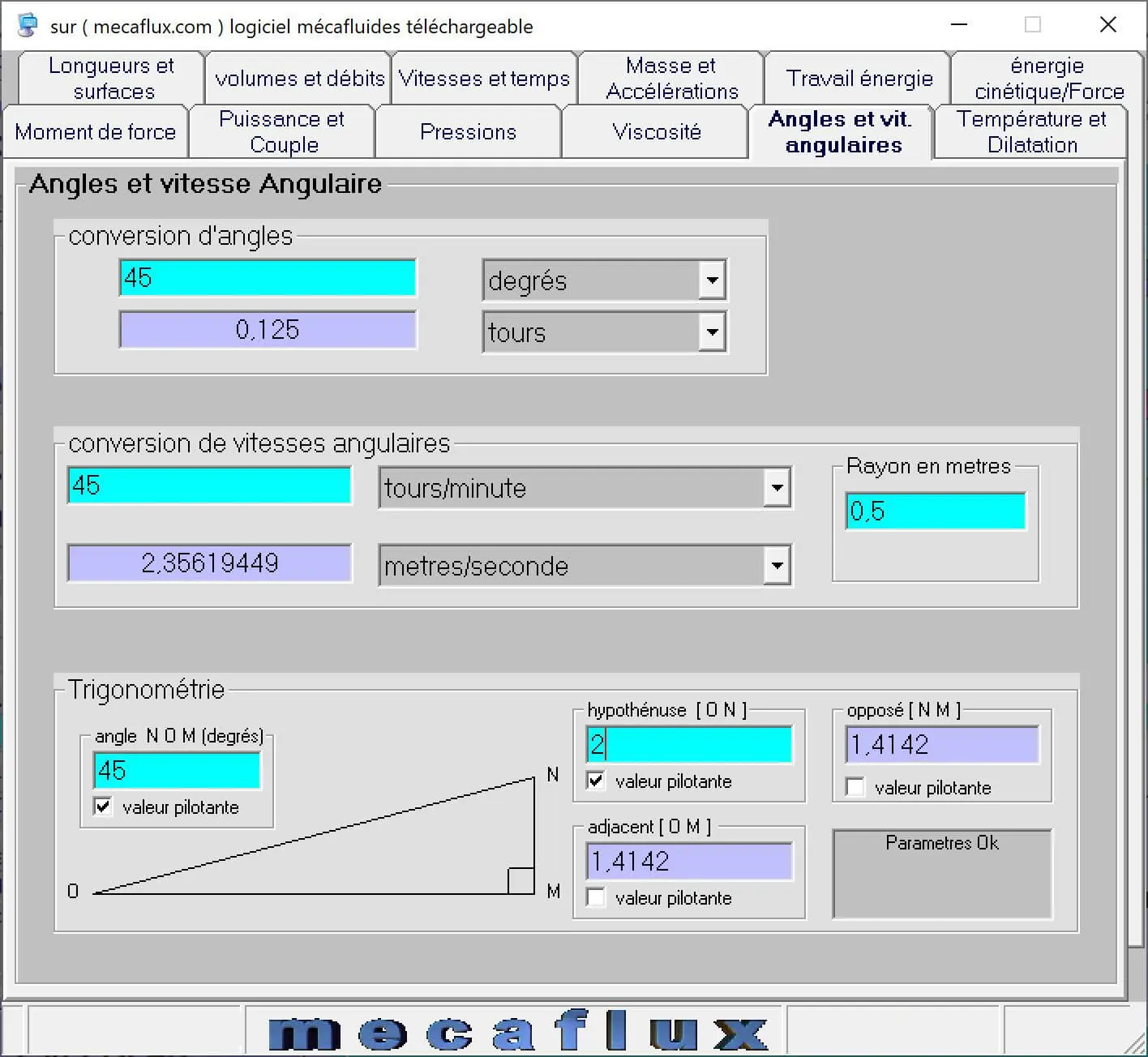Expand the tours output unit dropdown

pos(711,332)
